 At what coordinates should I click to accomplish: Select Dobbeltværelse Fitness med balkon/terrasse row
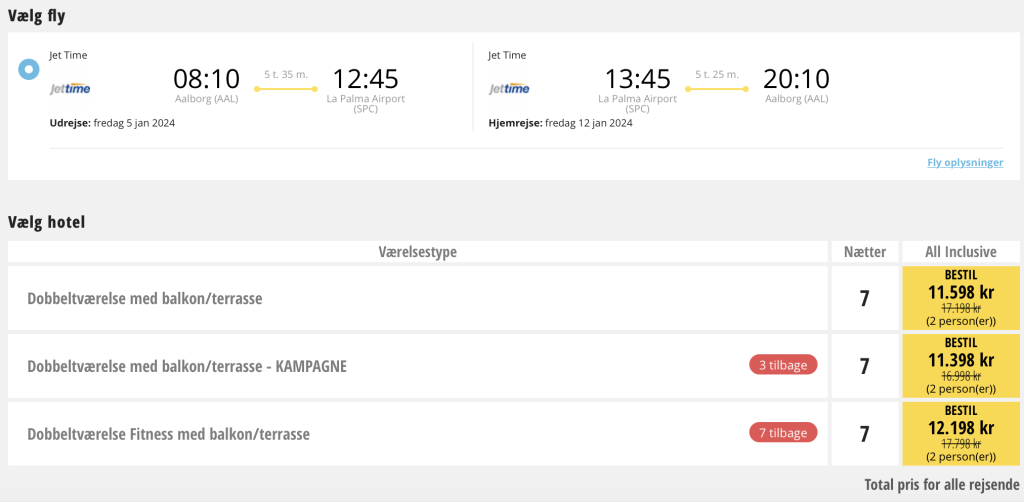[x=417, y=433]
